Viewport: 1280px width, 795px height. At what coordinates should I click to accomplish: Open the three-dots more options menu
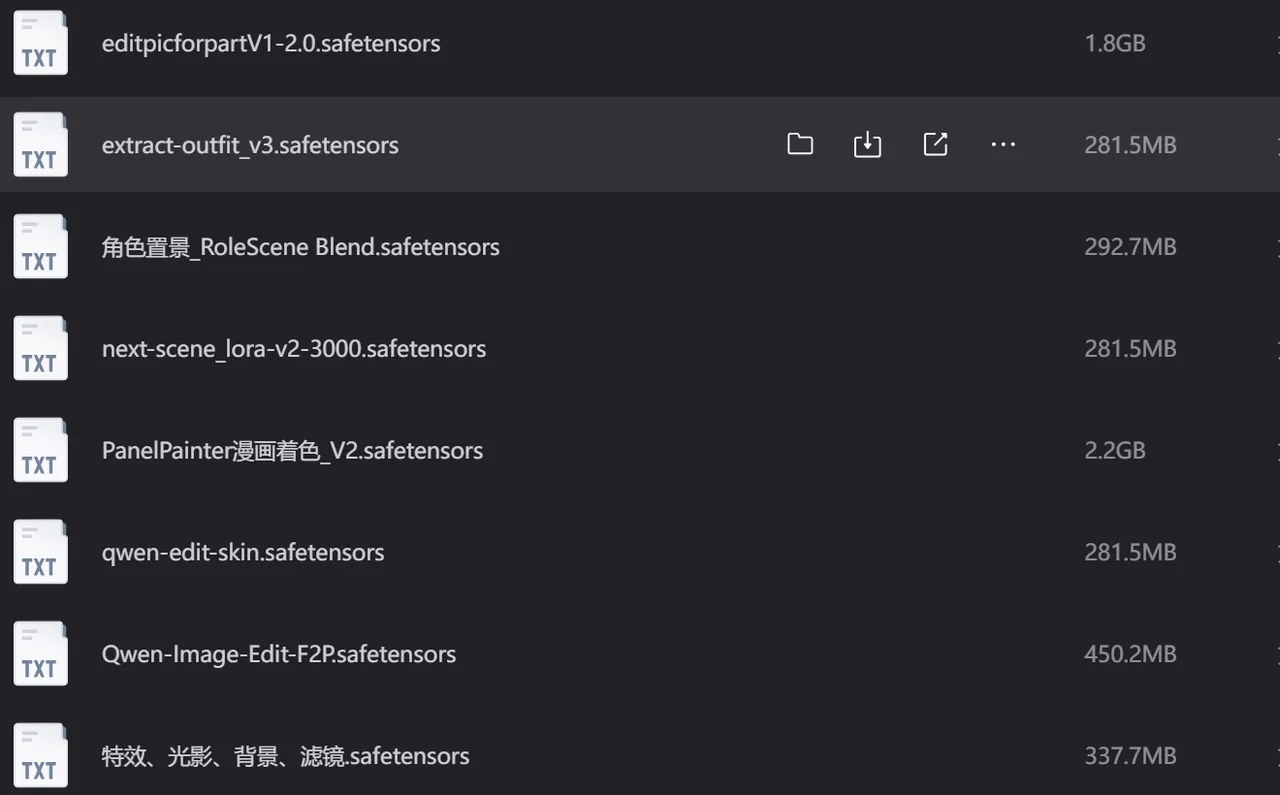tap(1003, 145)
